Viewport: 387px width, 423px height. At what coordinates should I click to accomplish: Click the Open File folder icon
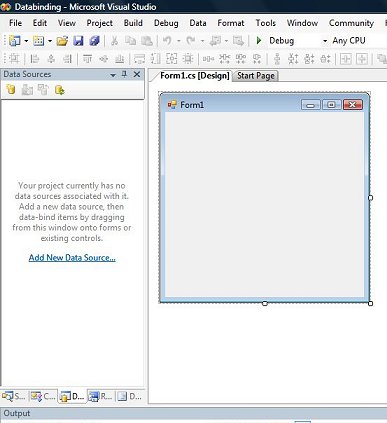[x=62, y=41]
